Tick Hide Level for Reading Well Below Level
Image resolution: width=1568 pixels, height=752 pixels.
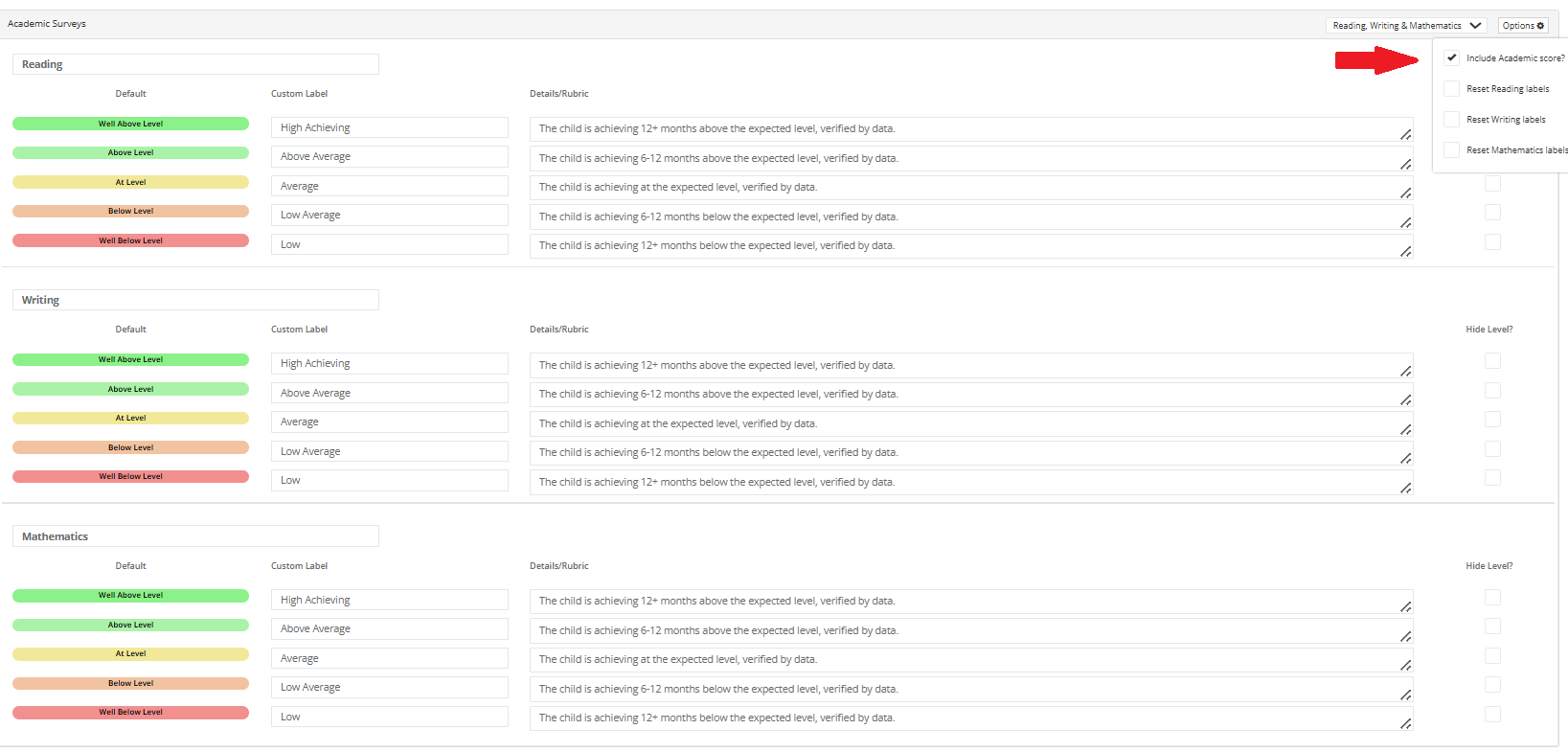pos(1492,242)
